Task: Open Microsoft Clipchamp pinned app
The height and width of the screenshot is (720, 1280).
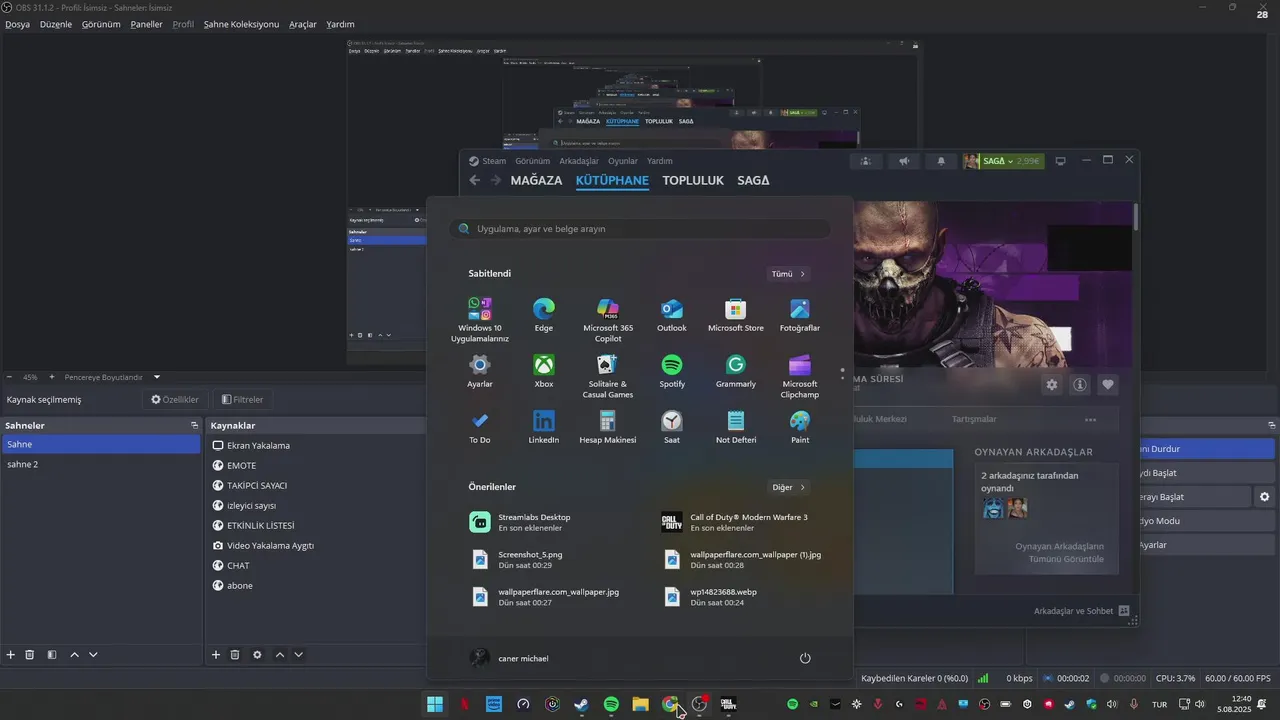Action: click(800, 376)
